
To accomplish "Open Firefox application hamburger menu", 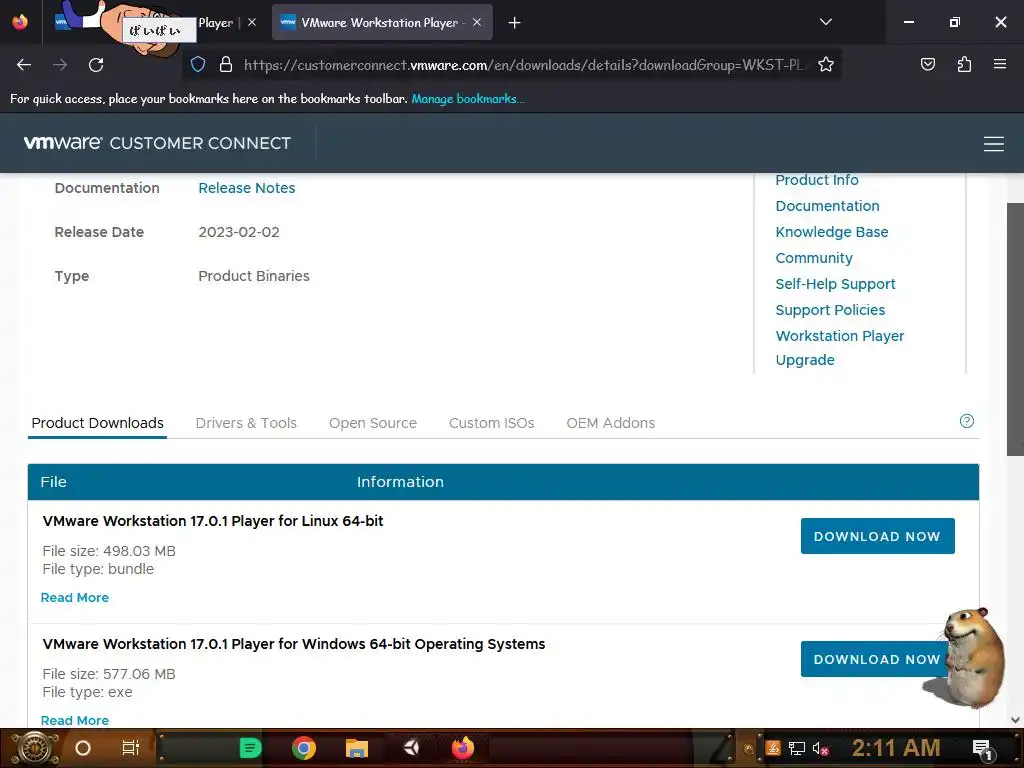I will 999,65.
